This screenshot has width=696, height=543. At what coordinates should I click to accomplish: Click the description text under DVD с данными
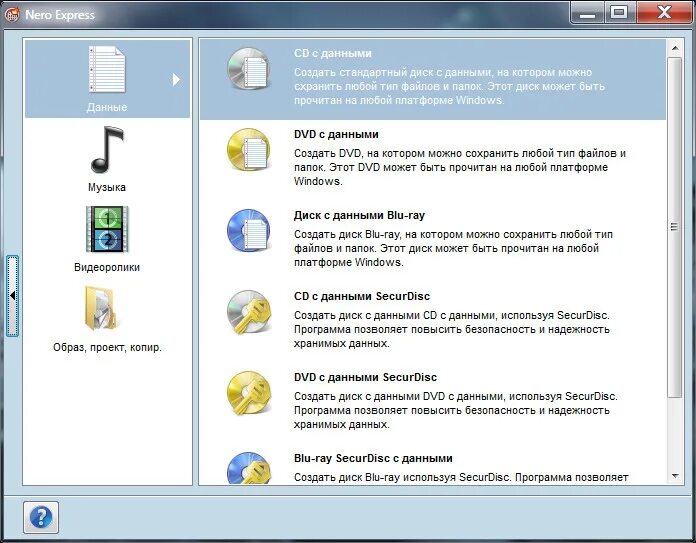460,167
